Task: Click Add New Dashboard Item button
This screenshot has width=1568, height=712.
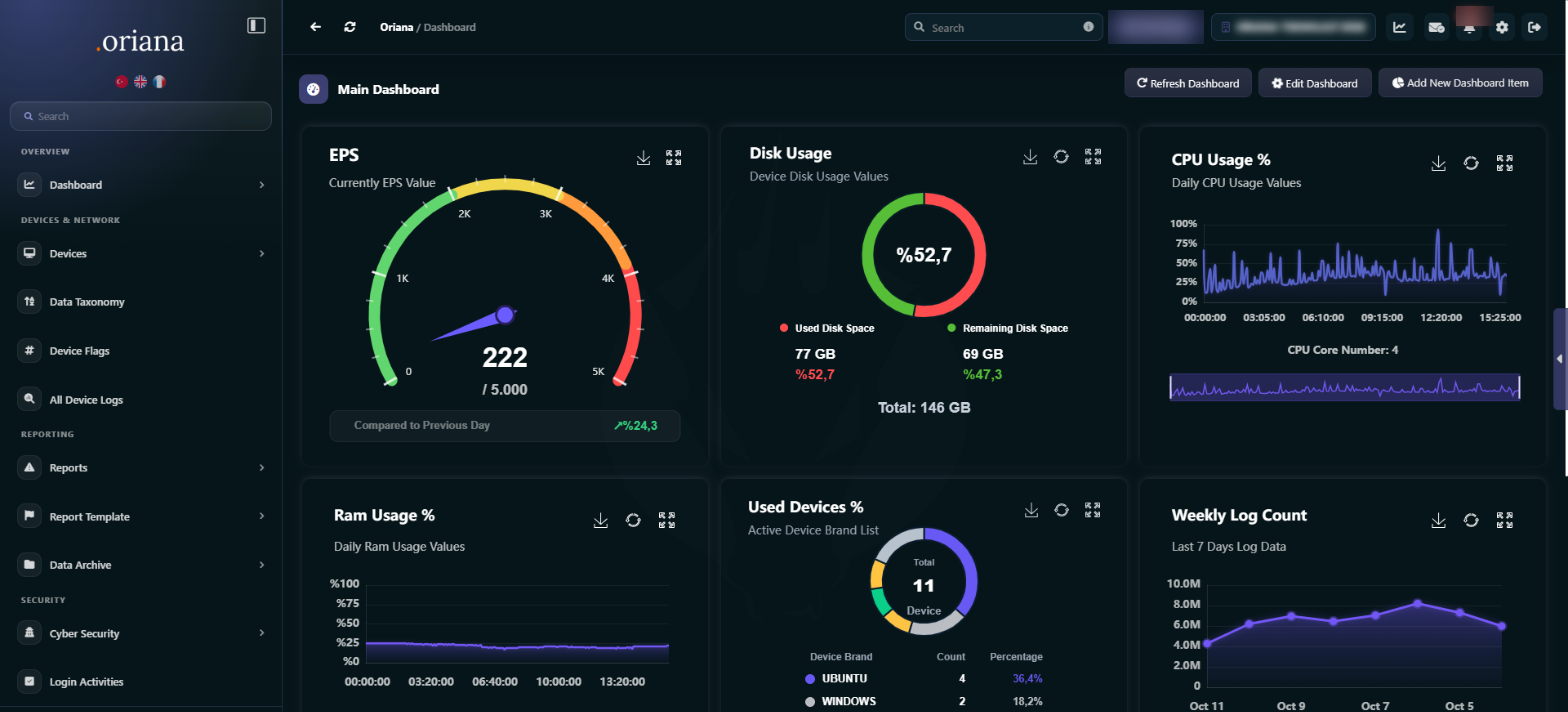Action: point(1460,83)
